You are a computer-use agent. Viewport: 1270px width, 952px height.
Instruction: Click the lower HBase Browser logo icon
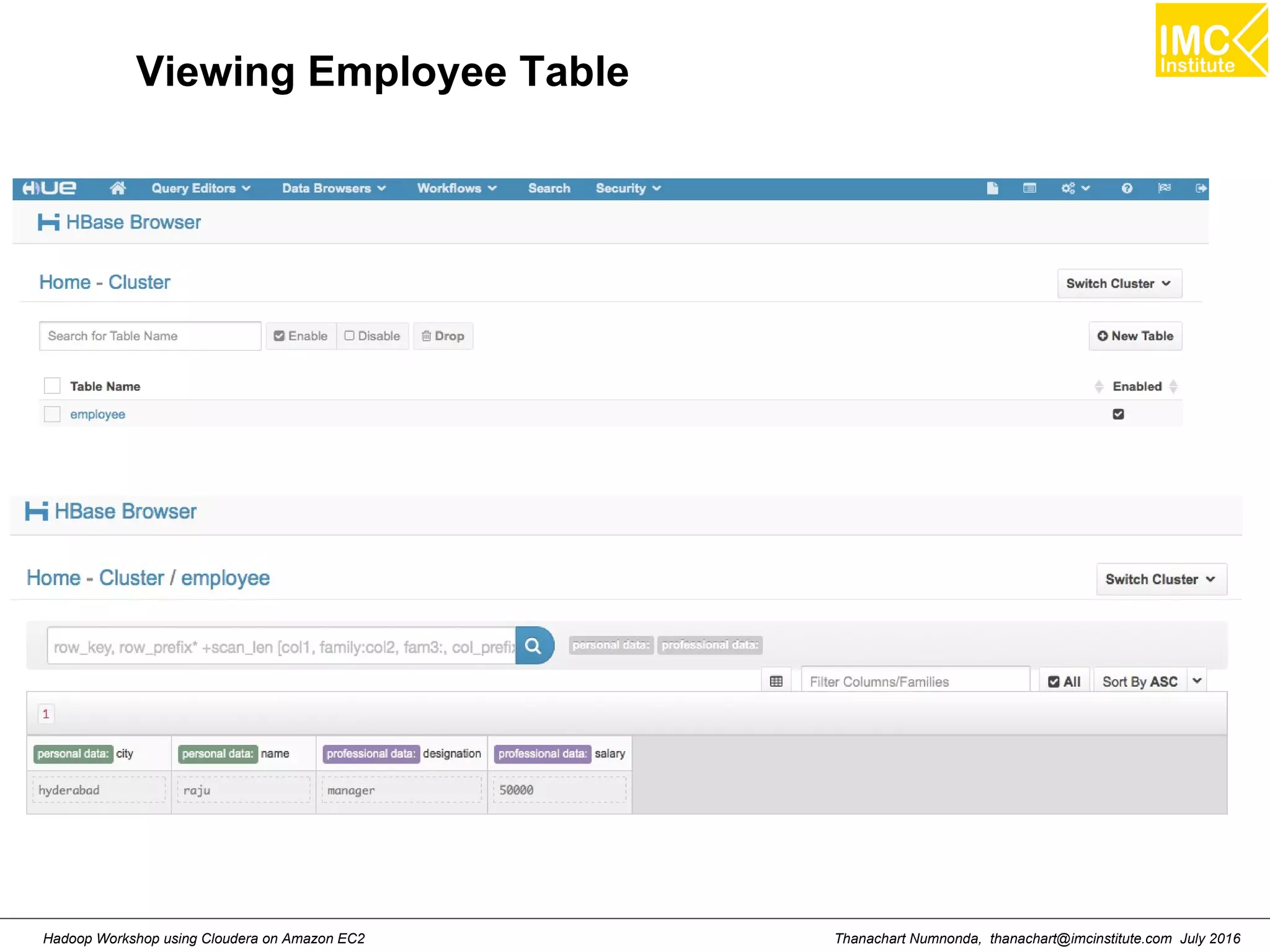click(37, 511)
